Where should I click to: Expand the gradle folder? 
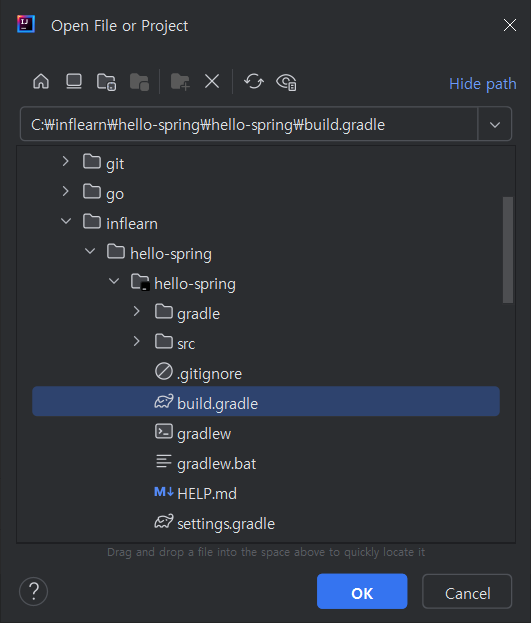coord(137,311)
